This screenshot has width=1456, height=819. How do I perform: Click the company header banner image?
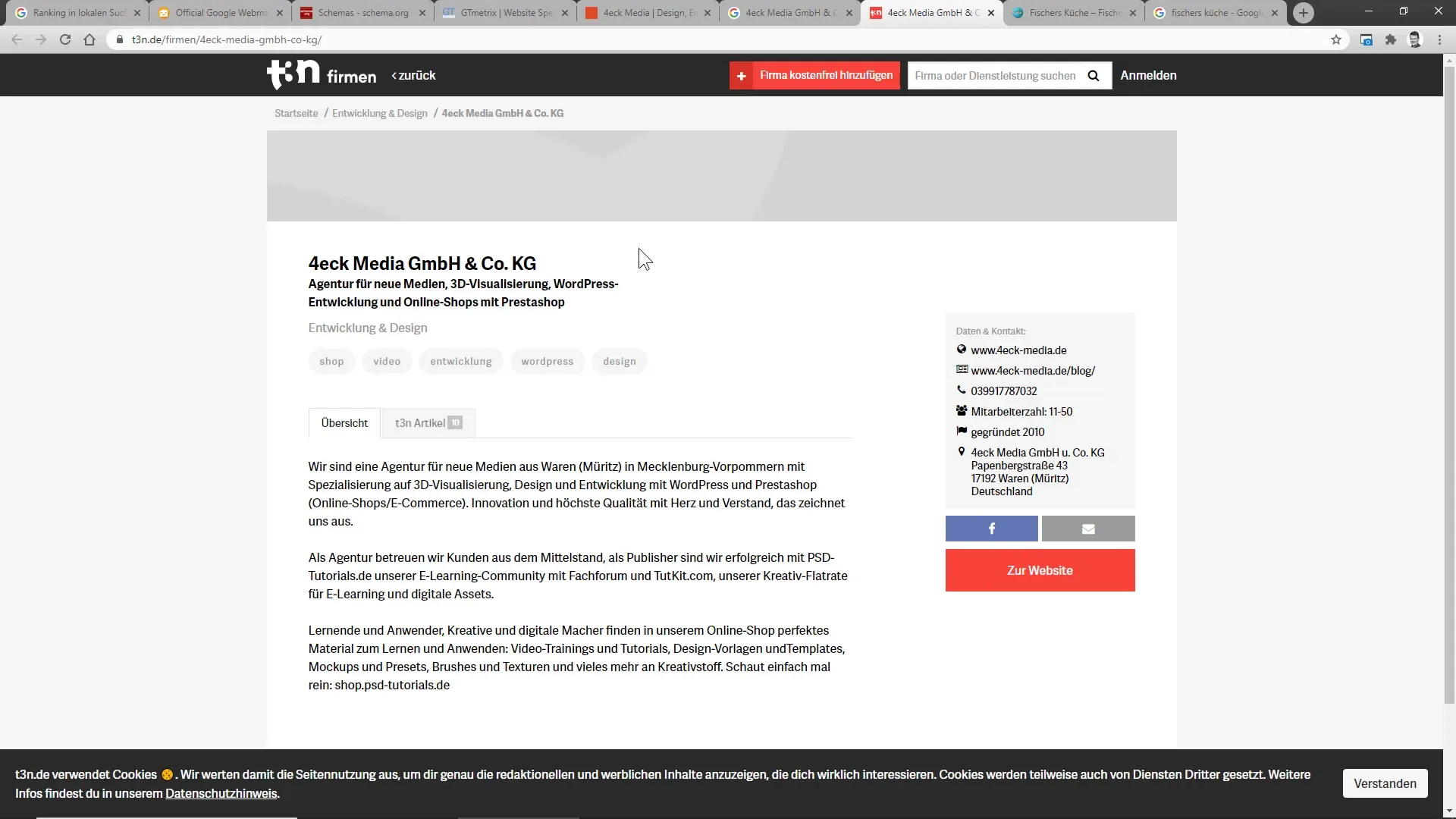721,176
